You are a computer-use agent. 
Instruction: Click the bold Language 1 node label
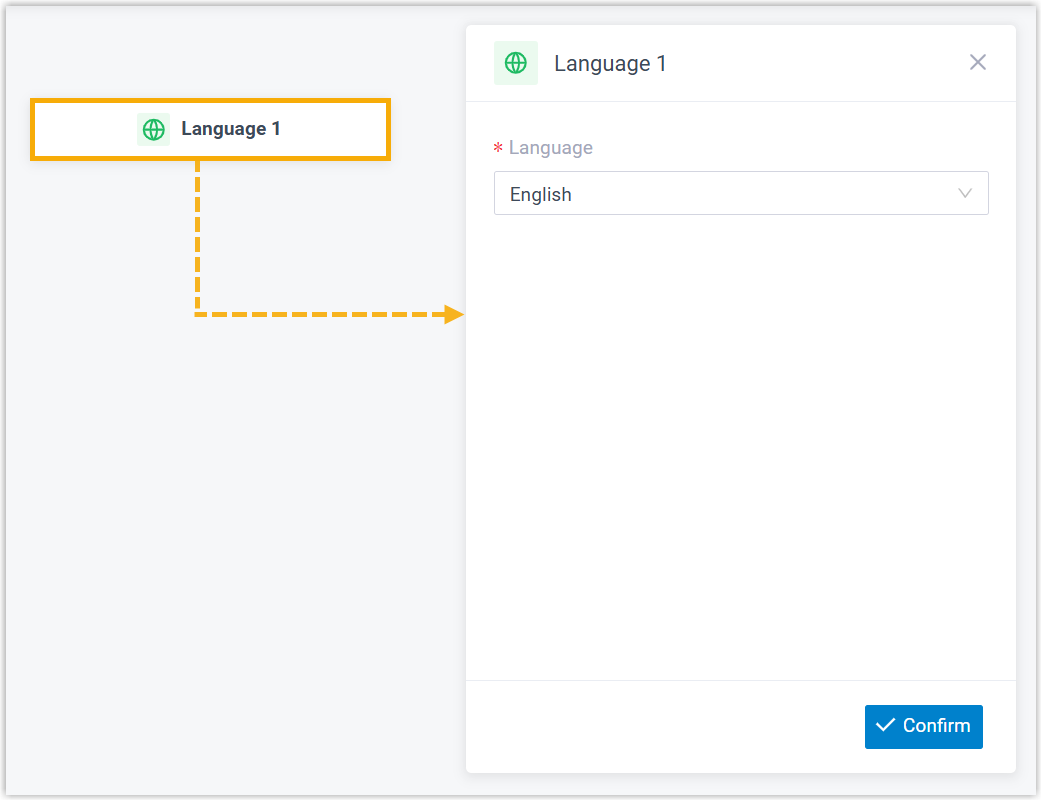point(230,129)
